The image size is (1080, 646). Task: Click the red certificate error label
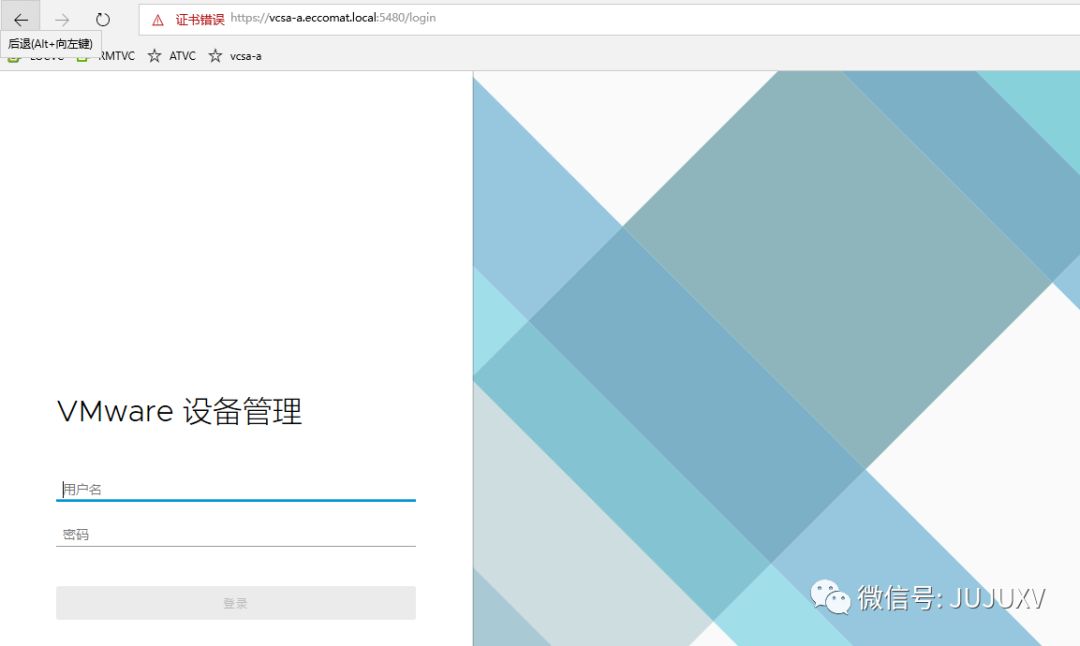click(200, 19)
